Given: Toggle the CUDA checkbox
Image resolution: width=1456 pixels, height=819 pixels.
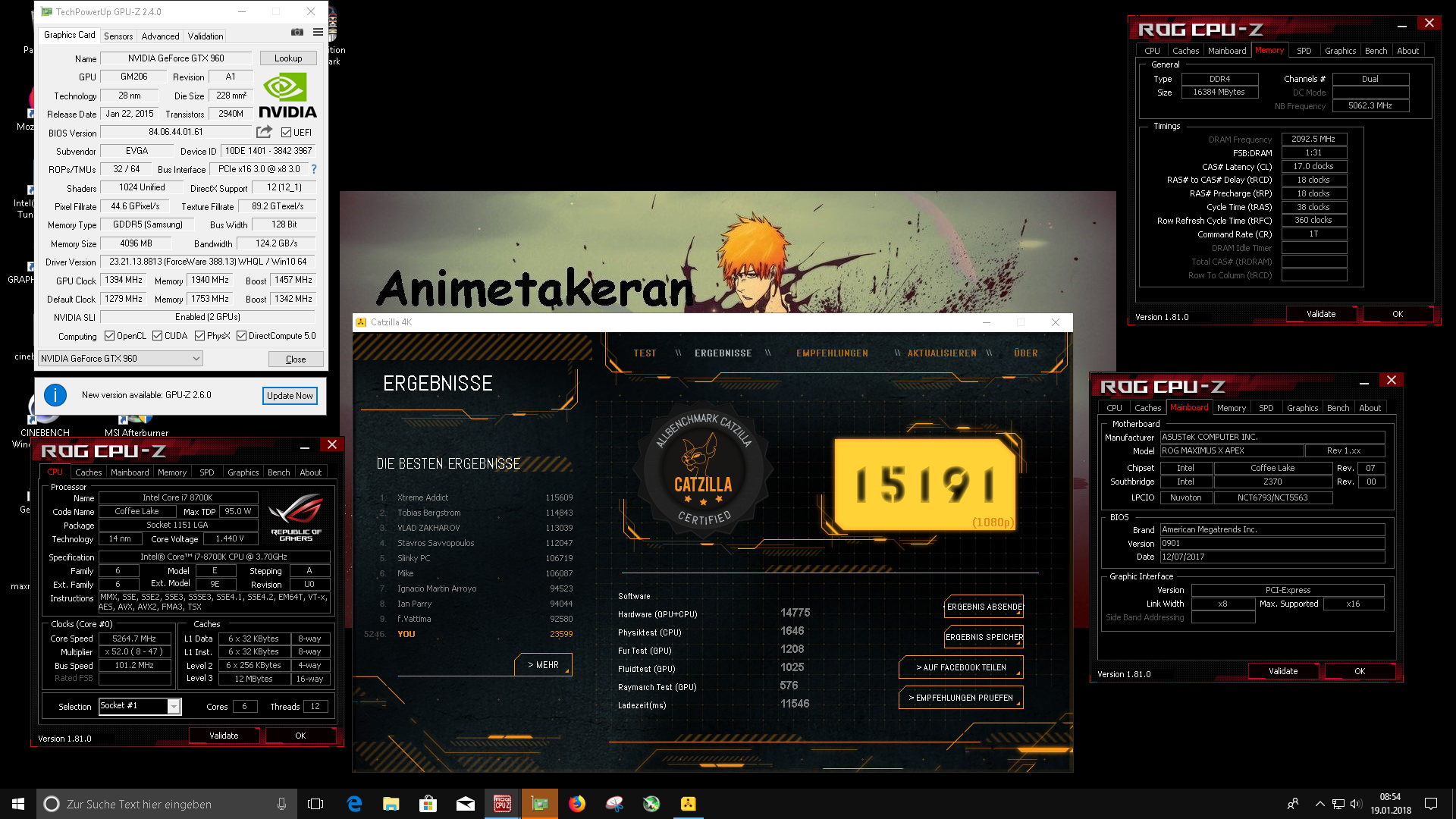Looking at the screenshot, I should (x=157, y=336).
